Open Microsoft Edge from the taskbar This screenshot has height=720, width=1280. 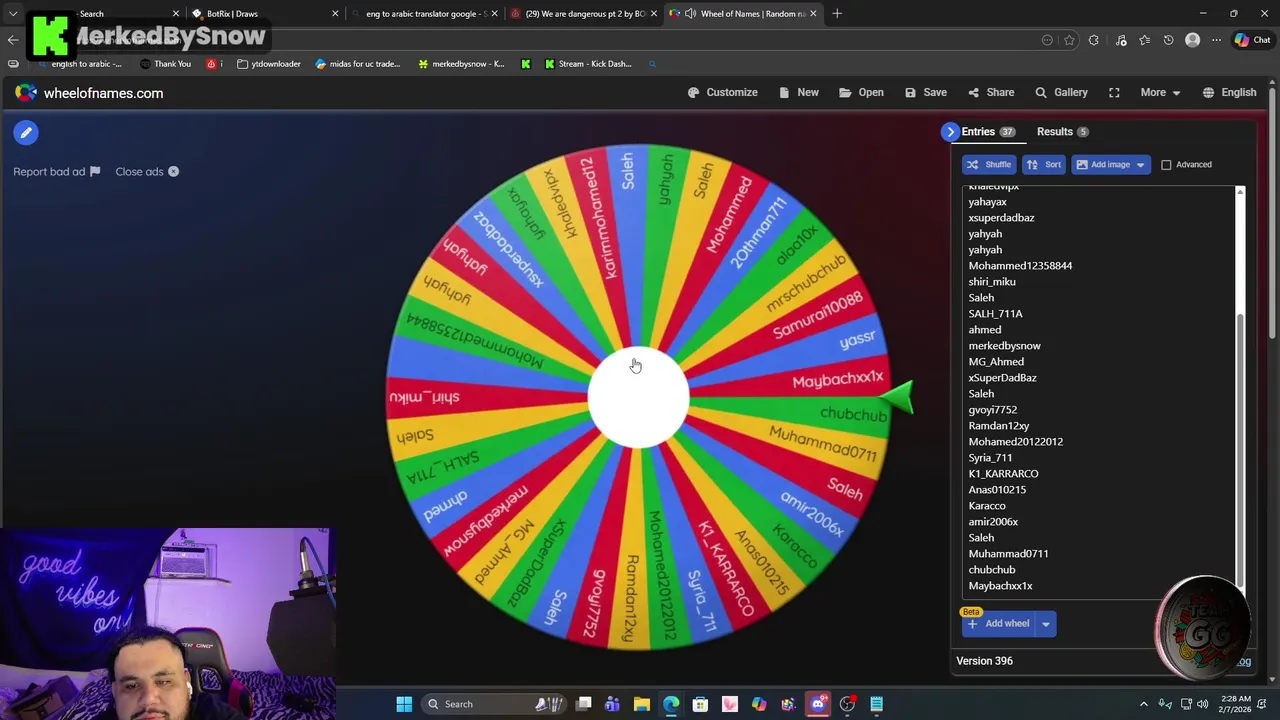tap(671, 704)
